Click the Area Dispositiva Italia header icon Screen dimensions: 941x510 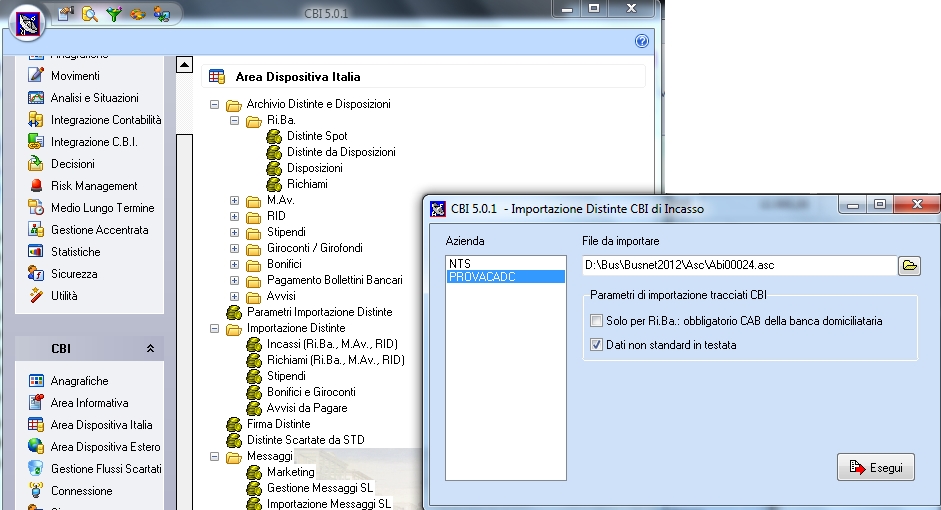pyautogui.click(x=217, y=77)
